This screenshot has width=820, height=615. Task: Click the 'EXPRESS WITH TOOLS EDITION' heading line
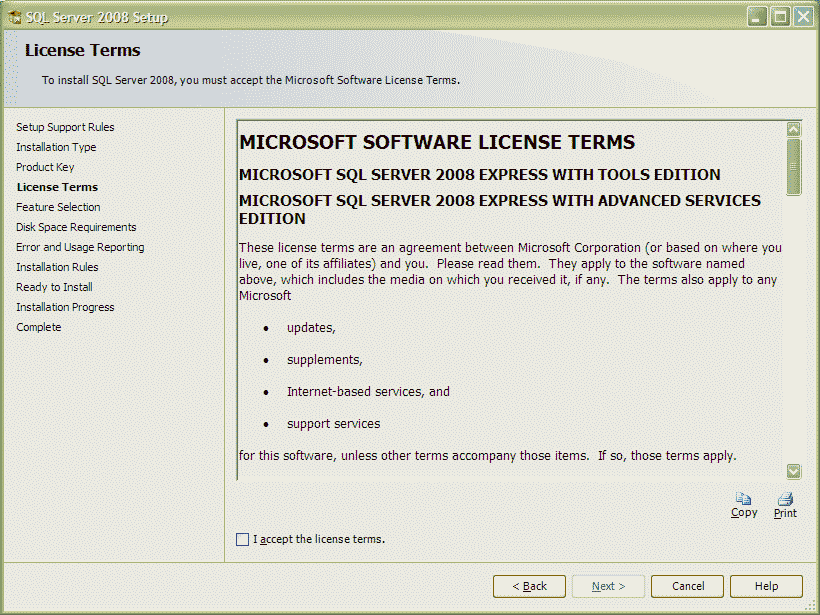tap(480, 175)
